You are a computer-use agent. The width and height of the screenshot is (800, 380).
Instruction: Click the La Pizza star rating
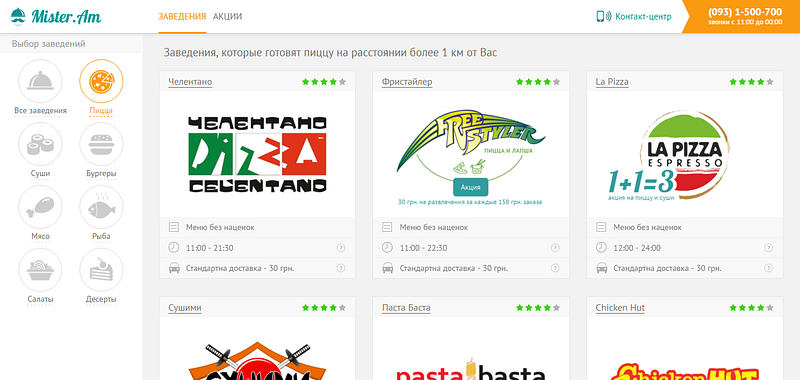click(x=752, y=82)
